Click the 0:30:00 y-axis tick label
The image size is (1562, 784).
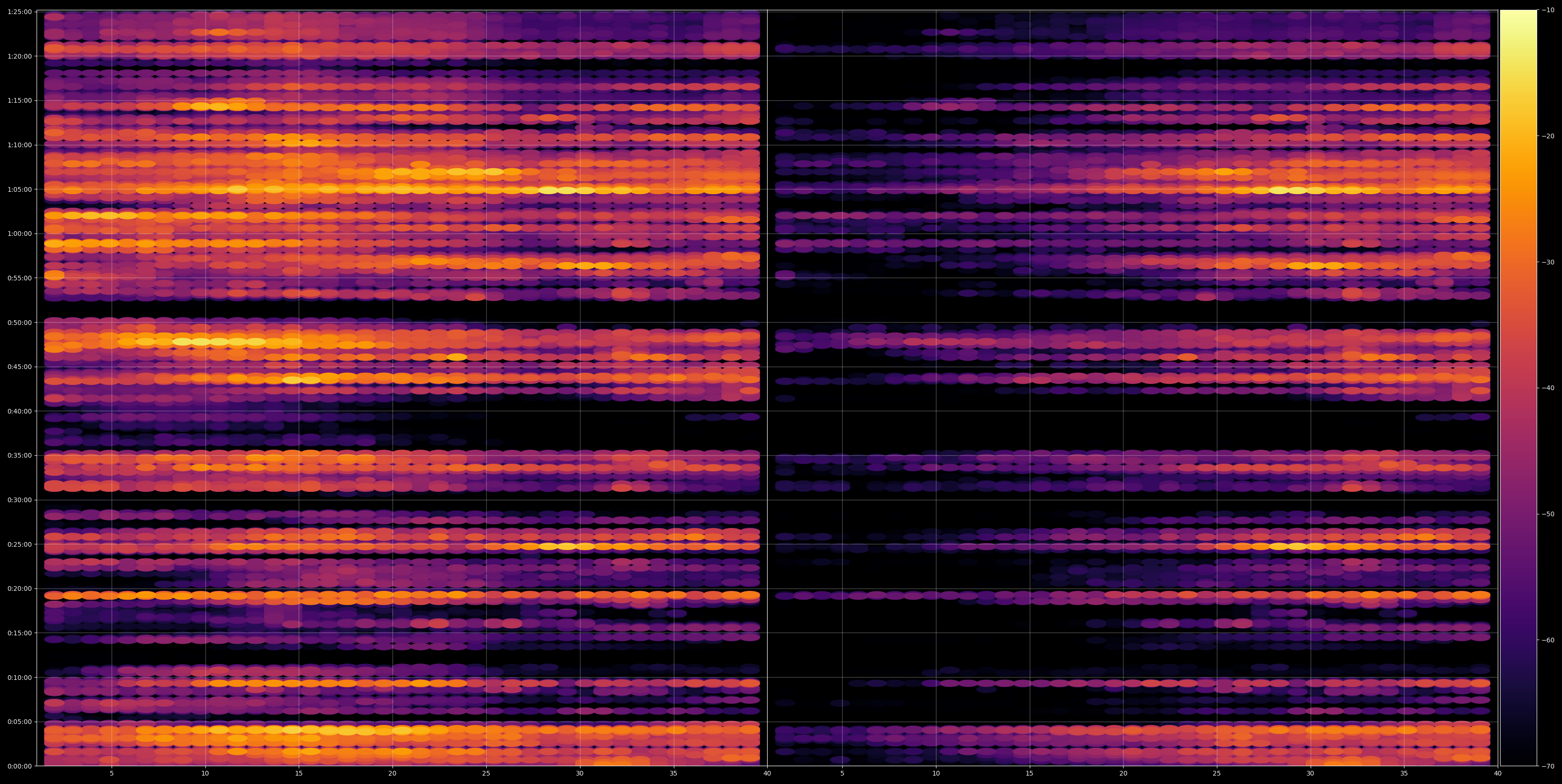click(x=19, y=500)
